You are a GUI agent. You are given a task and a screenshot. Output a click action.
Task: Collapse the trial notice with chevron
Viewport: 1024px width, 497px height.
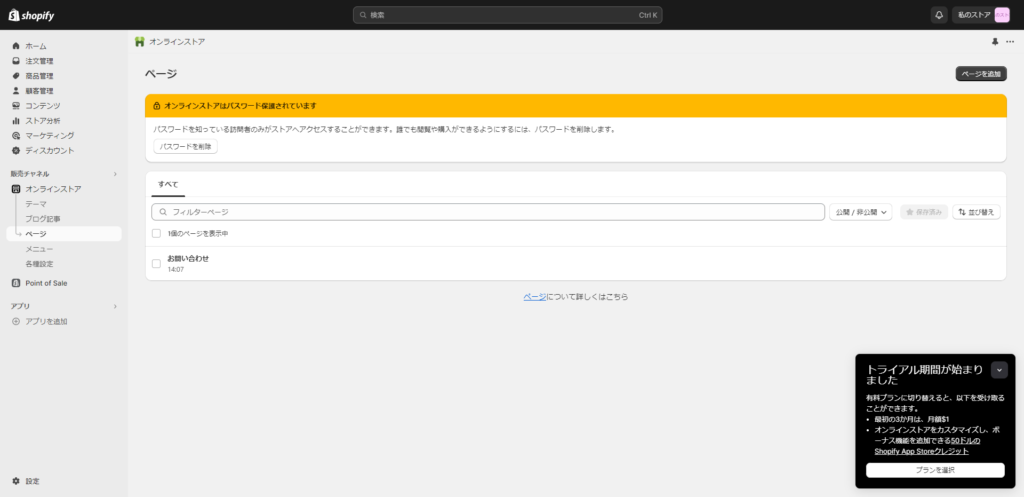tap(999, 370)
